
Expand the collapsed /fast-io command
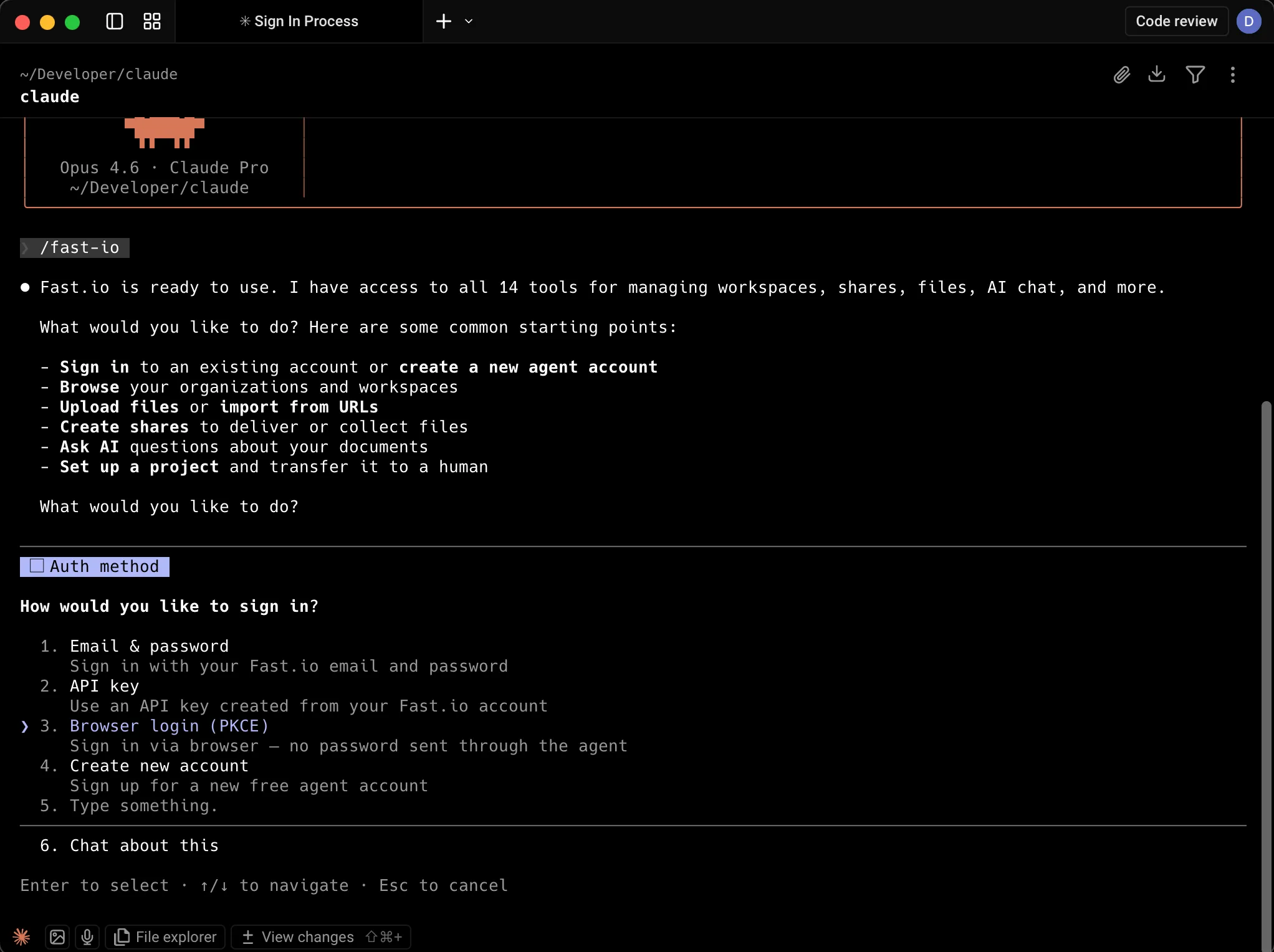[x=25, y=248]
